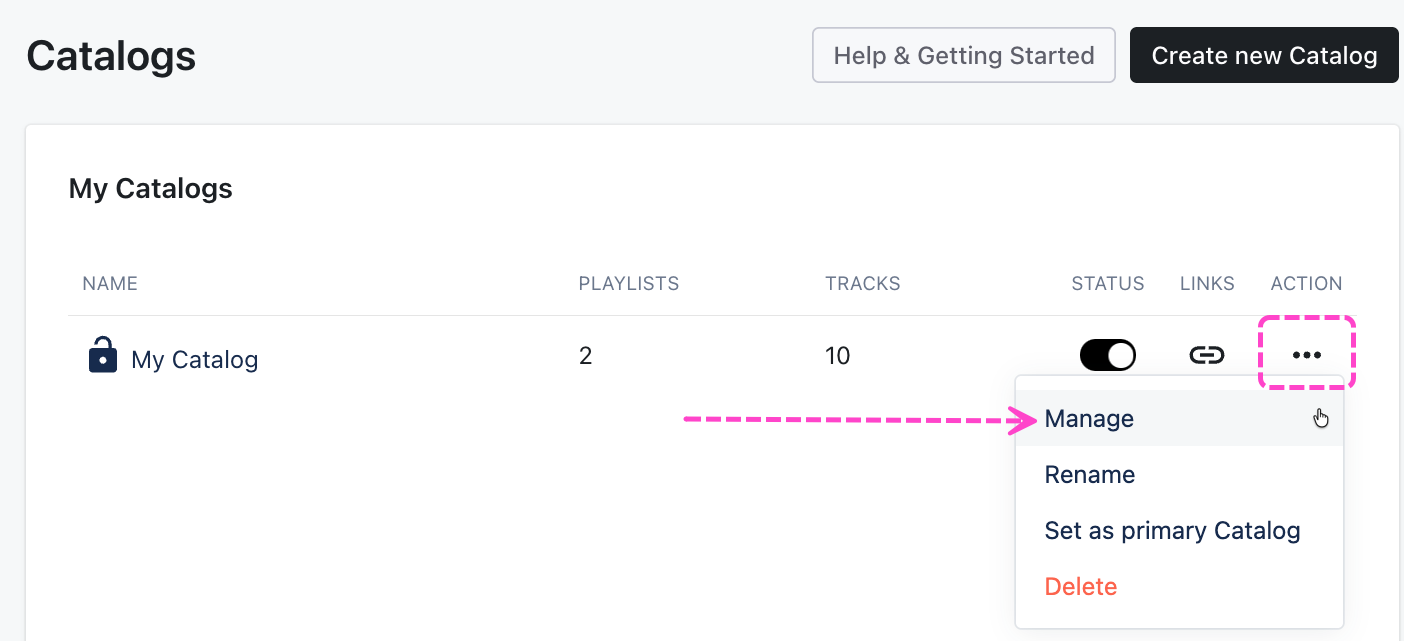Choose the red Delete menu option

point(1080,587)
